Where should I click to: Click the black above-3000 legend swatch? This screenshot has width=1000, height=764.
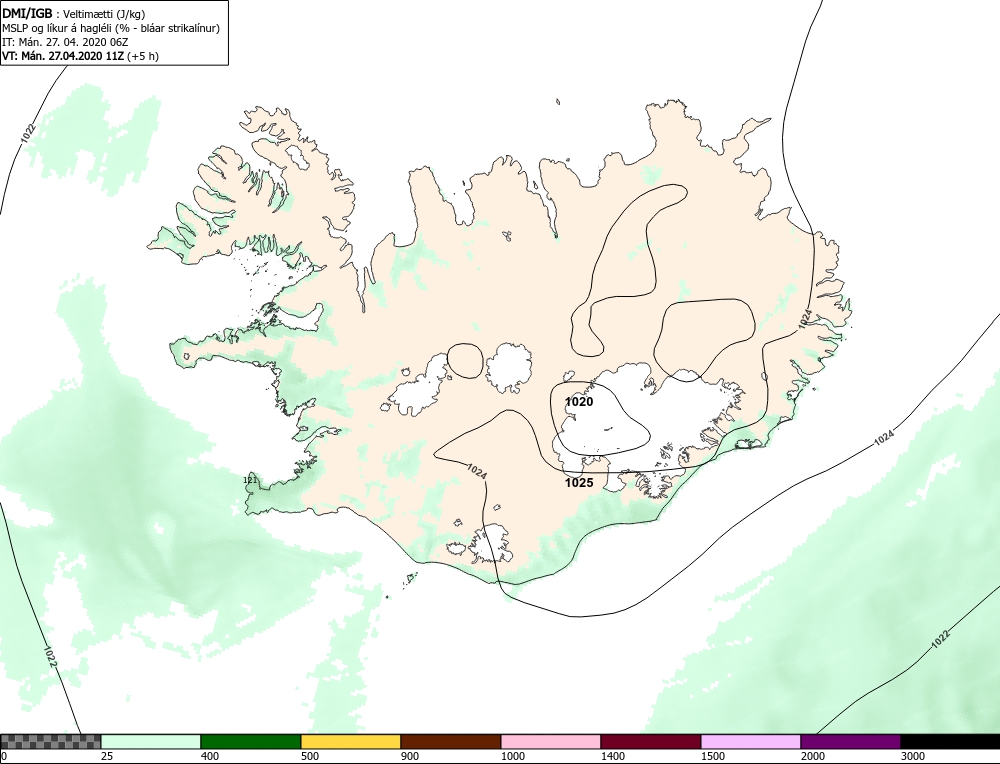(x=950, y=741)
